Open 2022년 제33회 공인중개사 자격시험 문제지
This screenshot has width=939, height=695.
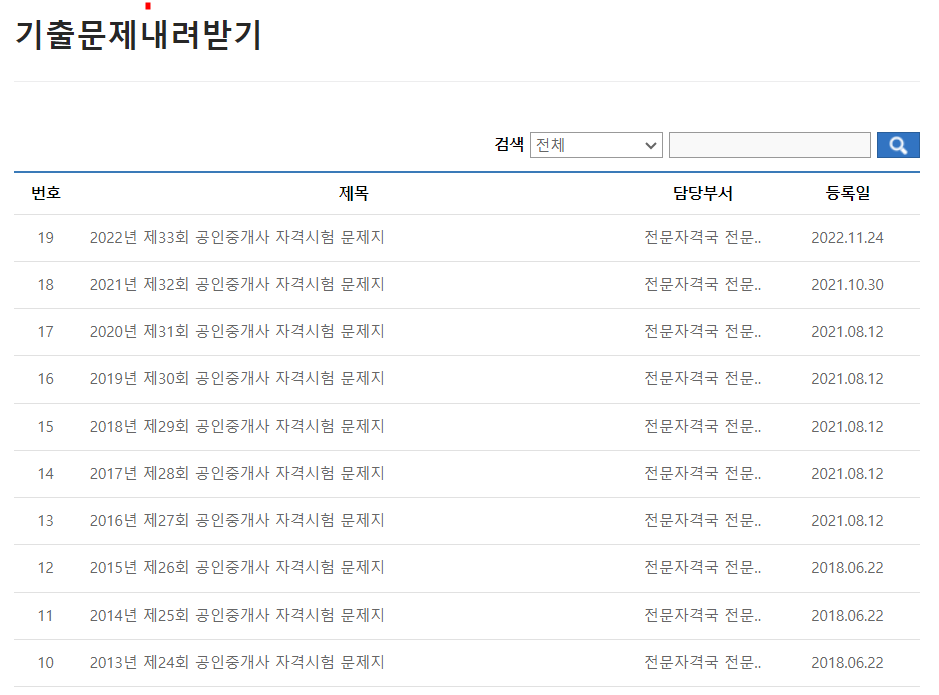tap(237, 238)
